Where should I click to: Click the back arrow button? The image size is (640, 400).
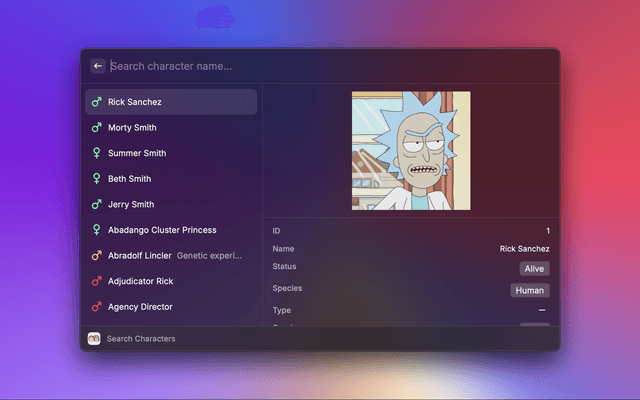click(98, 66)
